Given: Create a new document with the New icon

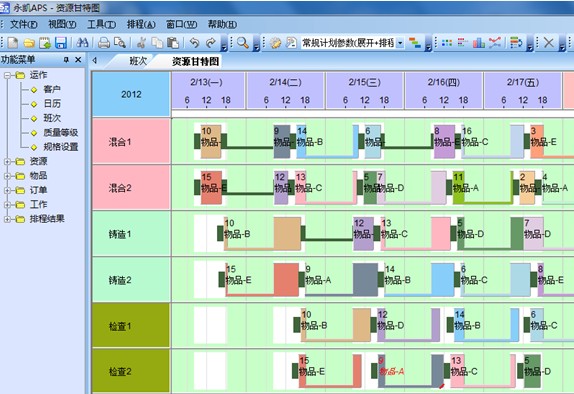Looking at the screenshot, I should coord(13,43).
